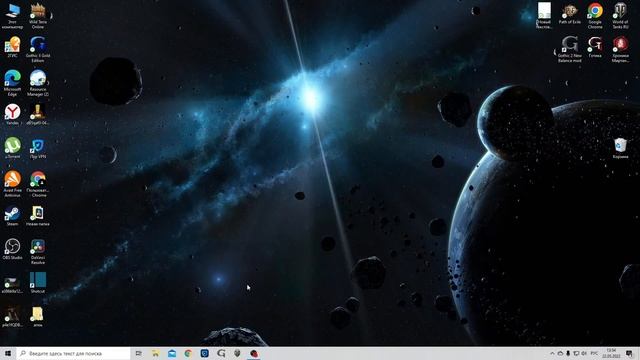
Task: Select the iTop VPN desktop icon
Action: [38, 148]
